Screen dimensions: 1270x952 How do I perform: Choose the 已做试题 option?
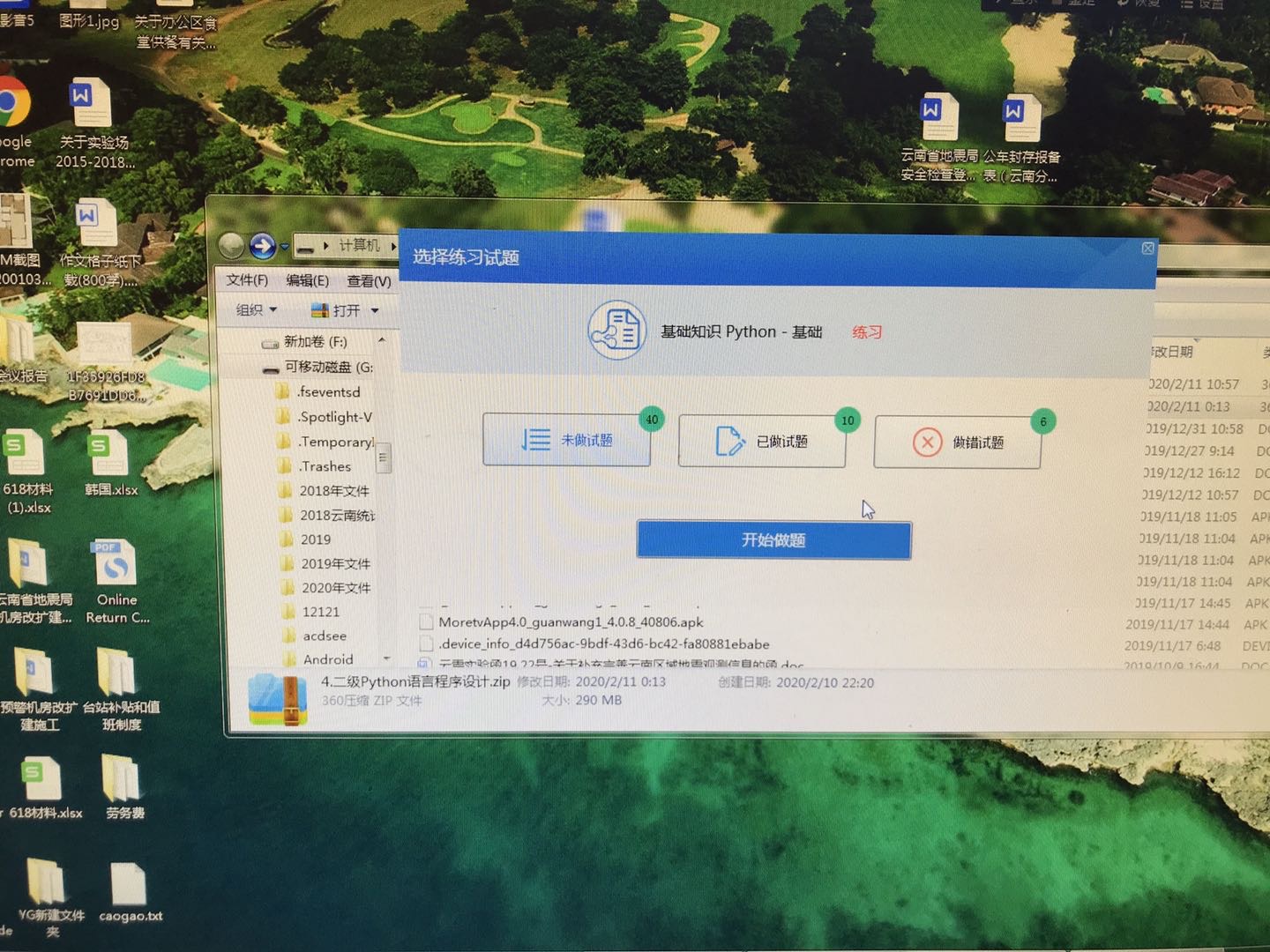[x=762, y=441]
